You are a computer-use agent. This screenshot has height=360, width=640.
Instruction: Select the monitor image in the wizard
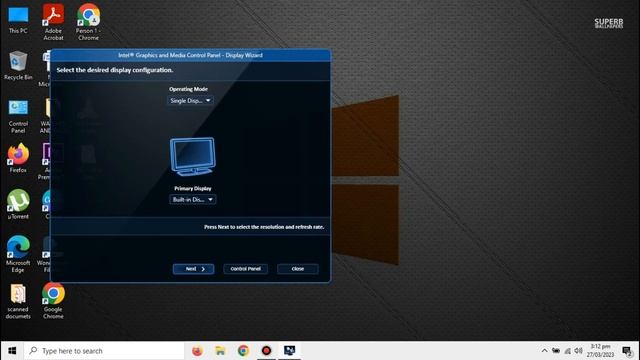pyautogui.click(x=193, y=157)
